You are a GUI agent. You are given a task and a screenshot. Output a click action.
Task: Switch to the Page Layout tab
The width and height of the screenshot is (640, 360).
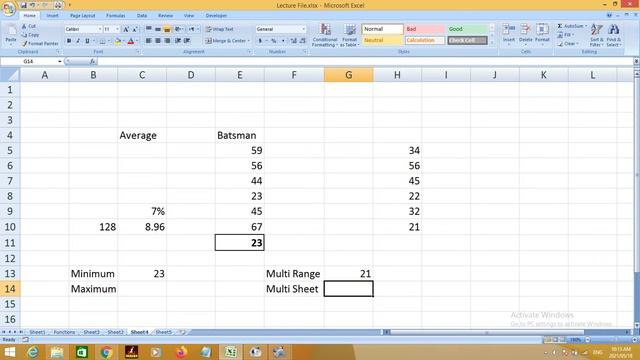pos(82,16)
